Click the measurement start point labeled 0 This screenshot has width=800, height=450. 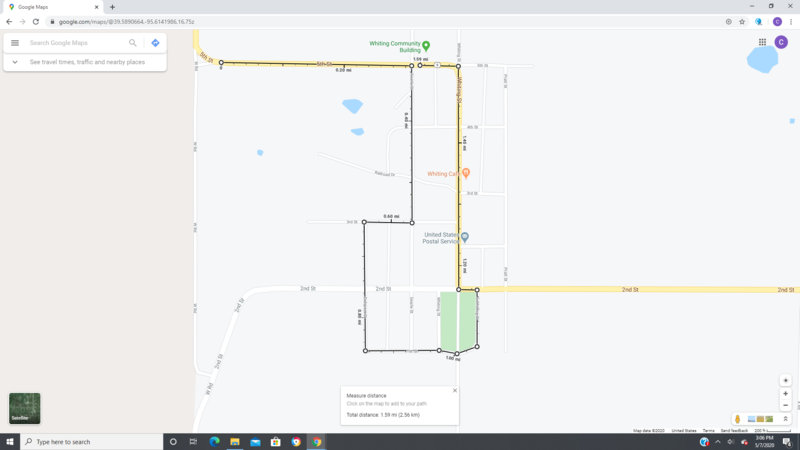tap(221, 63)
